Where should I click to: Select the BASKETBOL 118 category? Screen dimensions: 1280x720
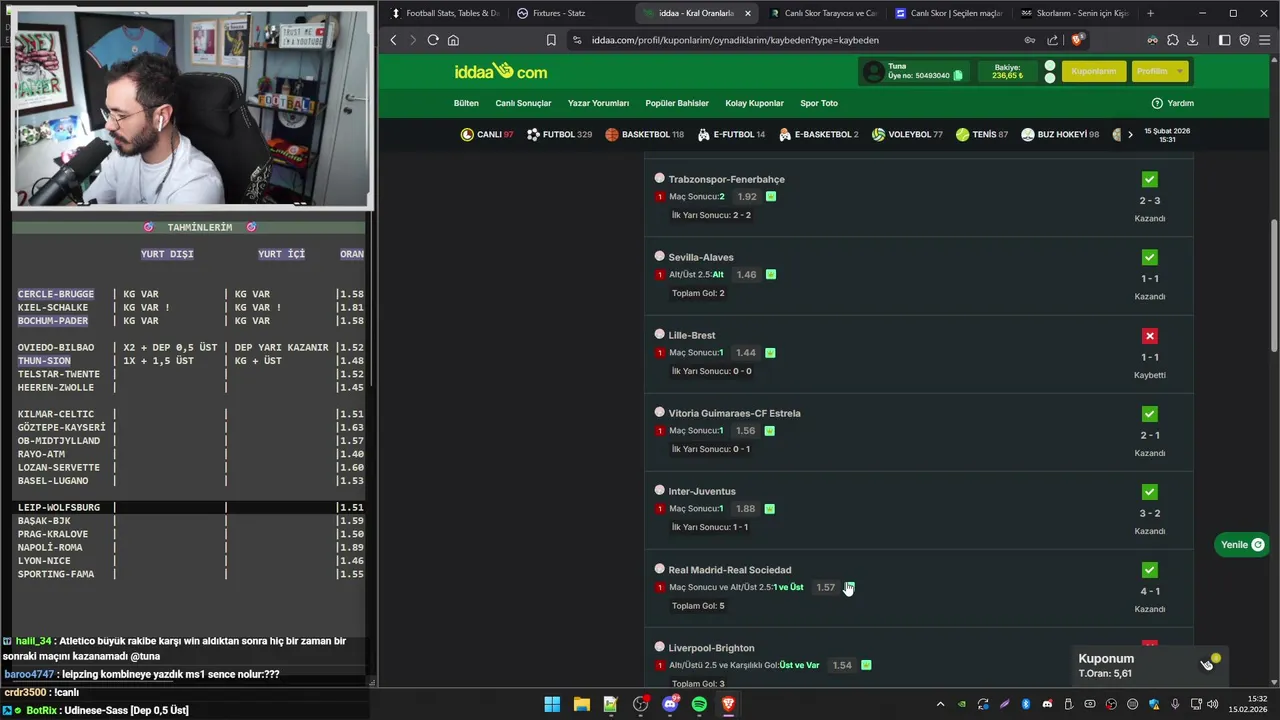(645, 134)
